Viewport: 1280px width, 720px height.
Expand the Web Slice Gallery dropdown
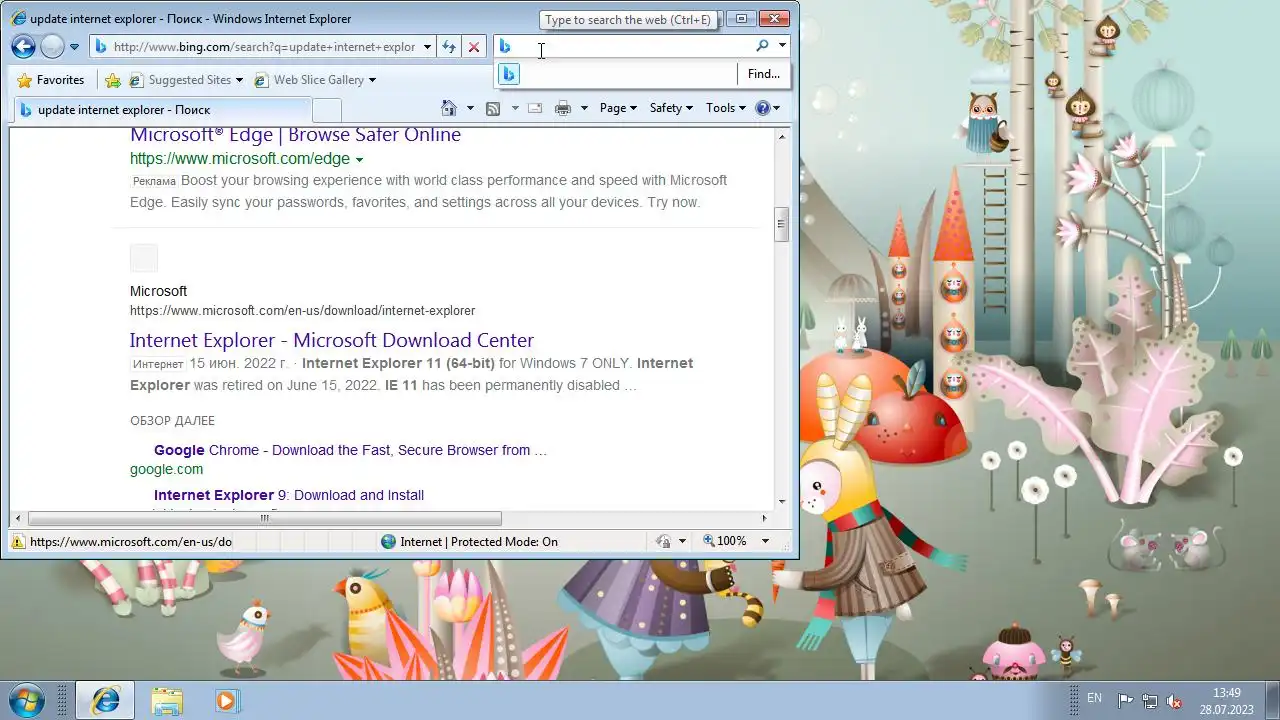[x=372, y=80]
